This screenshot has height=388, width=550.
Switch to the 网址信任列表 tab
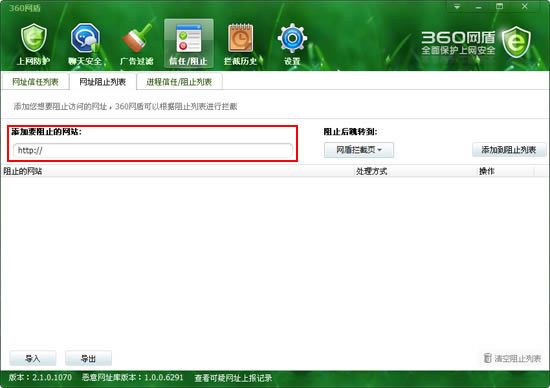(35, 82)
